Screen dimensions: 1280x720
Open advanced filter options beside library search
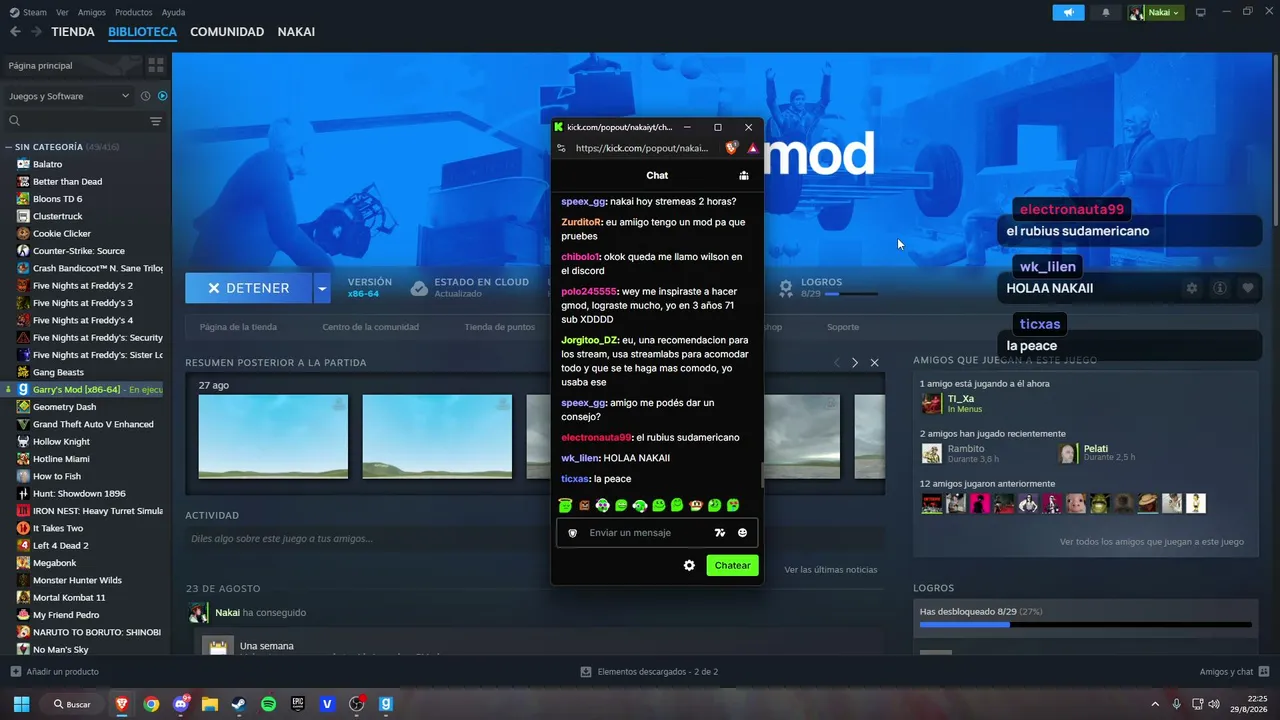(x=156, y=121)
